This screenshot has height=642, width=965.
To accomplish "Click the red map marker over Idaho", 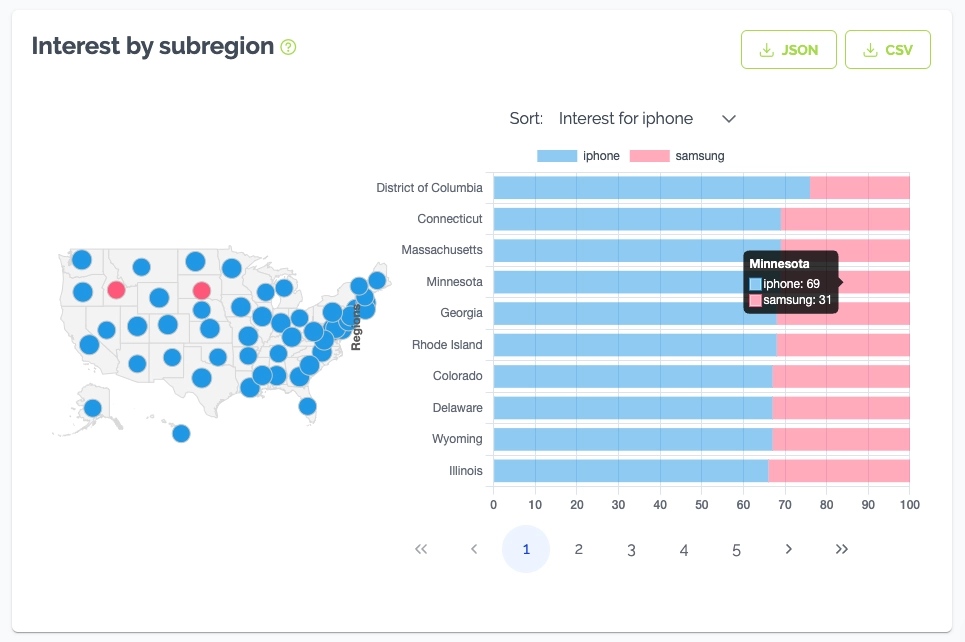I will click(116, 290).
